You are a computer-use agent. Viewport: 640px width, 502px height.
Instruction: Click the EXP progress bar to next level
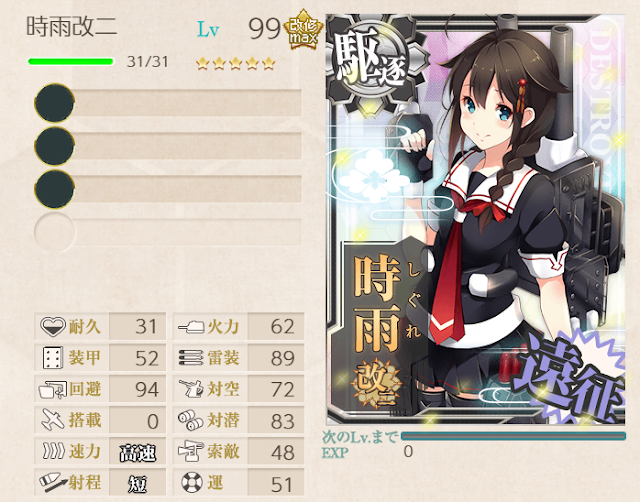coord(513,436)
